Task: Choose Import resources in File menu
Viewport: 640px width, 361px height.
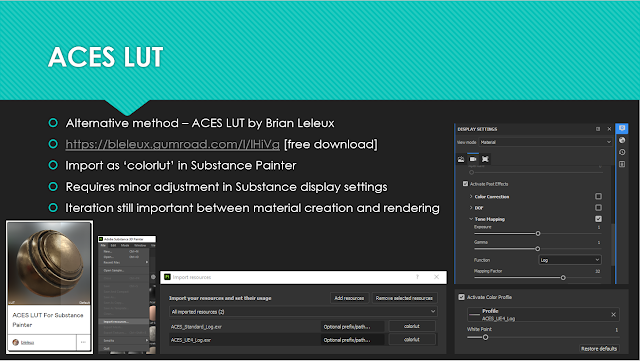Action: pos(125,322)
